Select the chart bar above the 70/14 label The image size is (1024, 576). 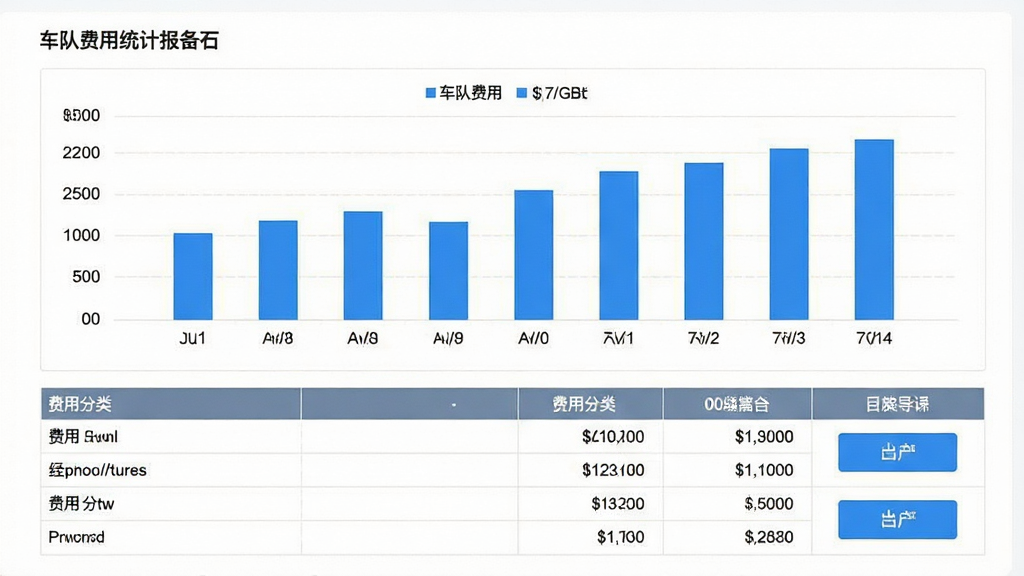[874, 230]
